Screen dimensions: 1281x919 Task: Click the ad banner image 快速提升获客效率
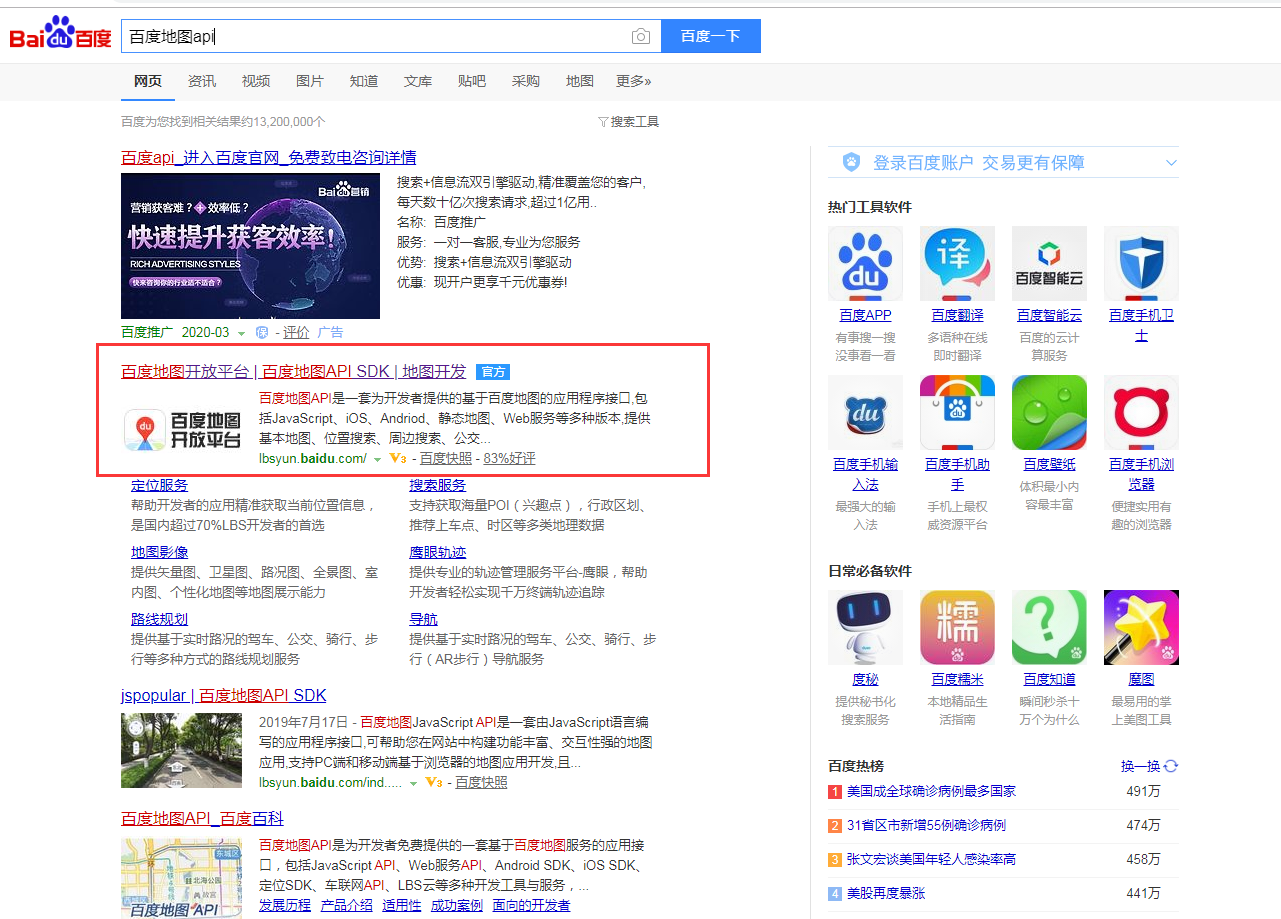[250, 246]
